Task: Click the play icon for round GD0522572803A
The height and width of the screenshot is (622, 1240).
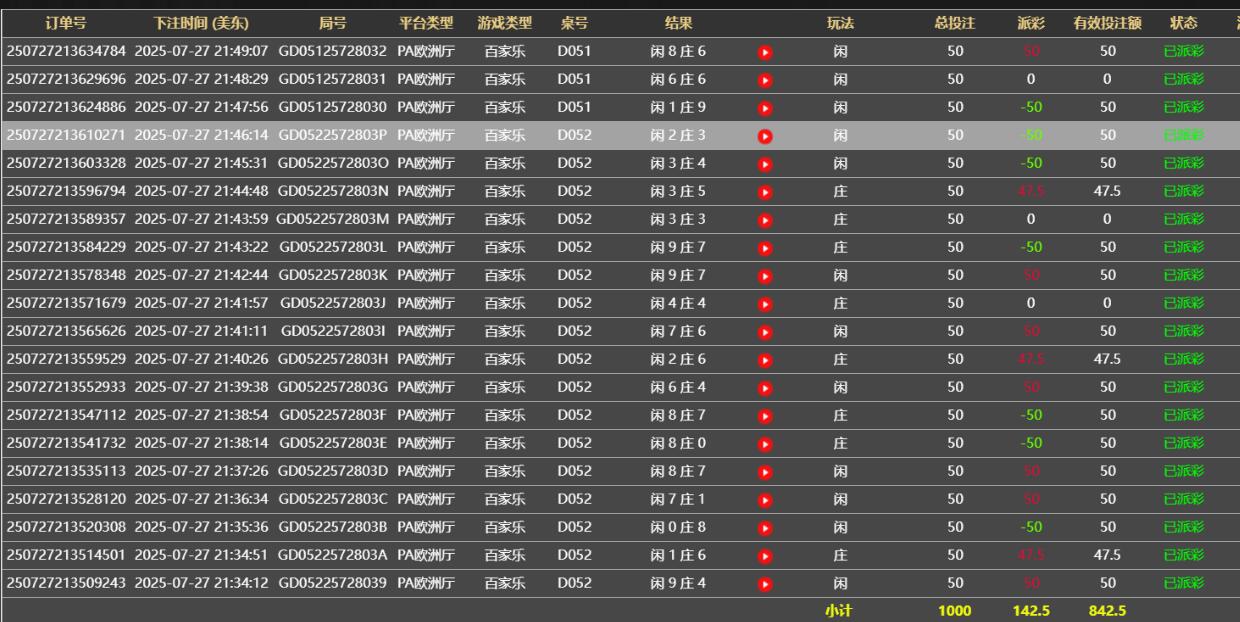Action: click(x=765, y=556)
